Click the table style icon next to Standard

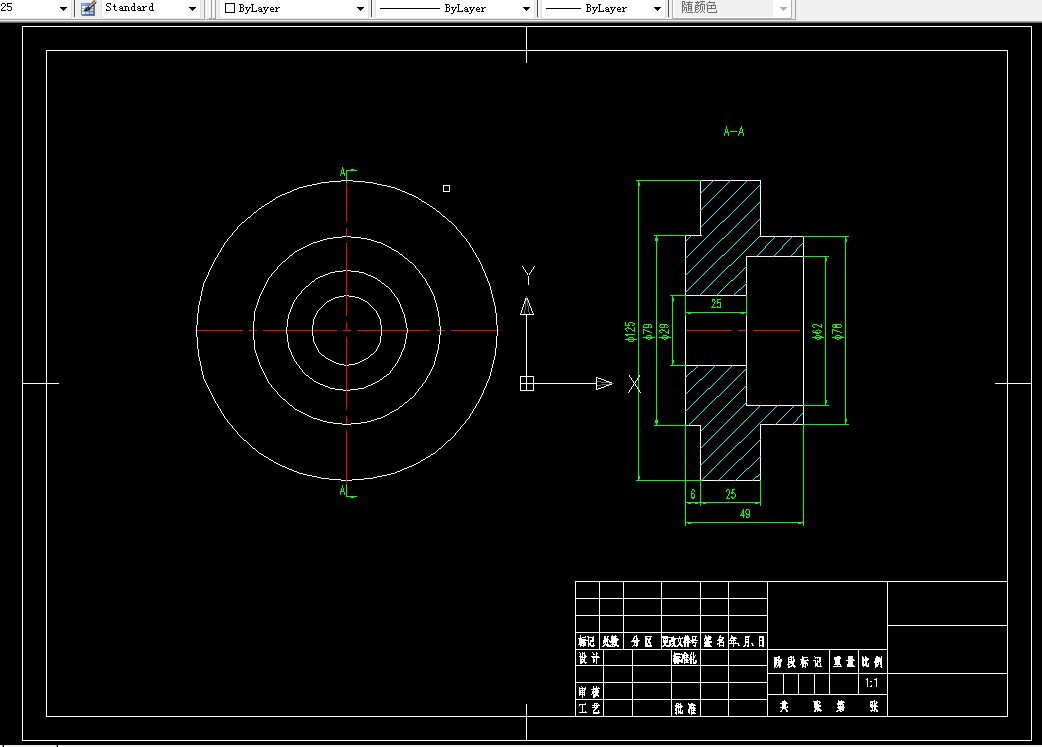[88, 9]
